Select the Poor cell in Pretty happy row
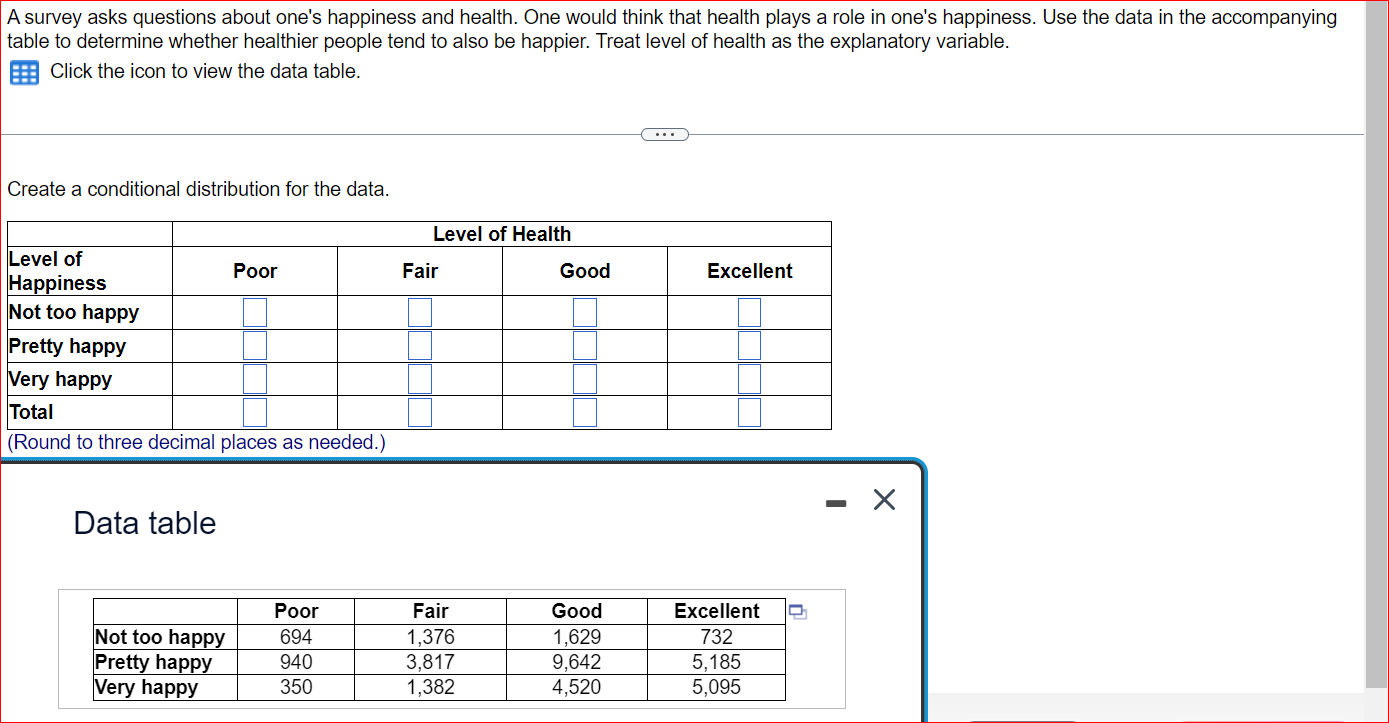1389x723 pixels. [x=255, y=345]
